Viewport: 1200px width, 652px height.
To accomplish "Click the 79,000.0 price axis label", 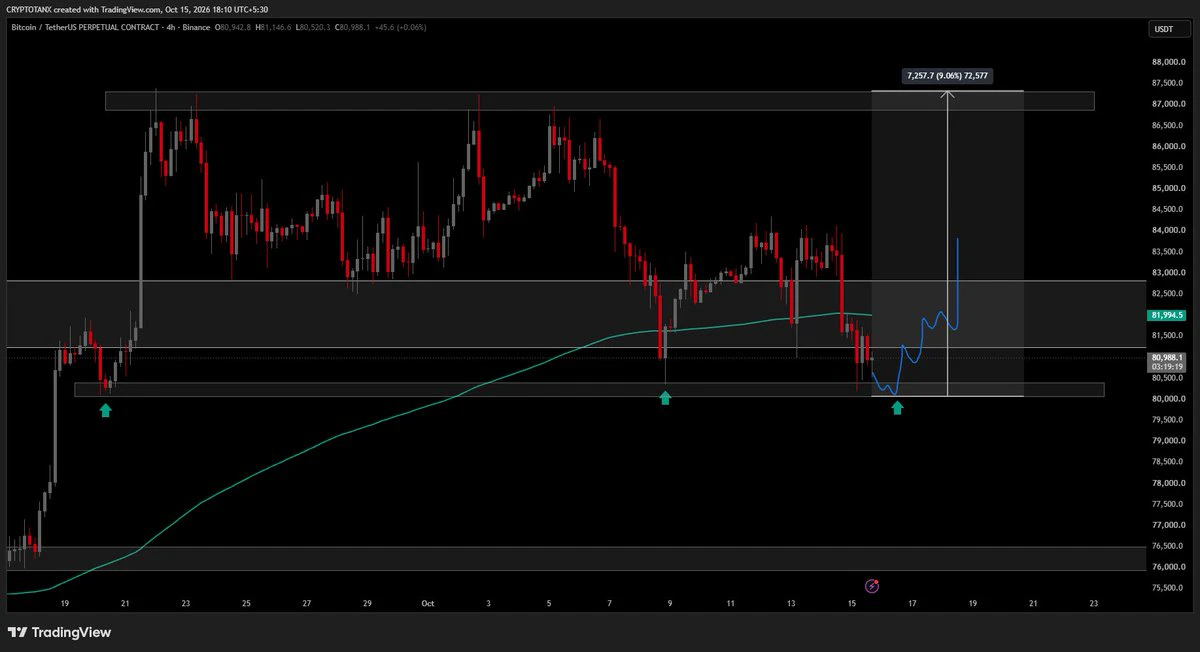I will [x=1168, y=440].
